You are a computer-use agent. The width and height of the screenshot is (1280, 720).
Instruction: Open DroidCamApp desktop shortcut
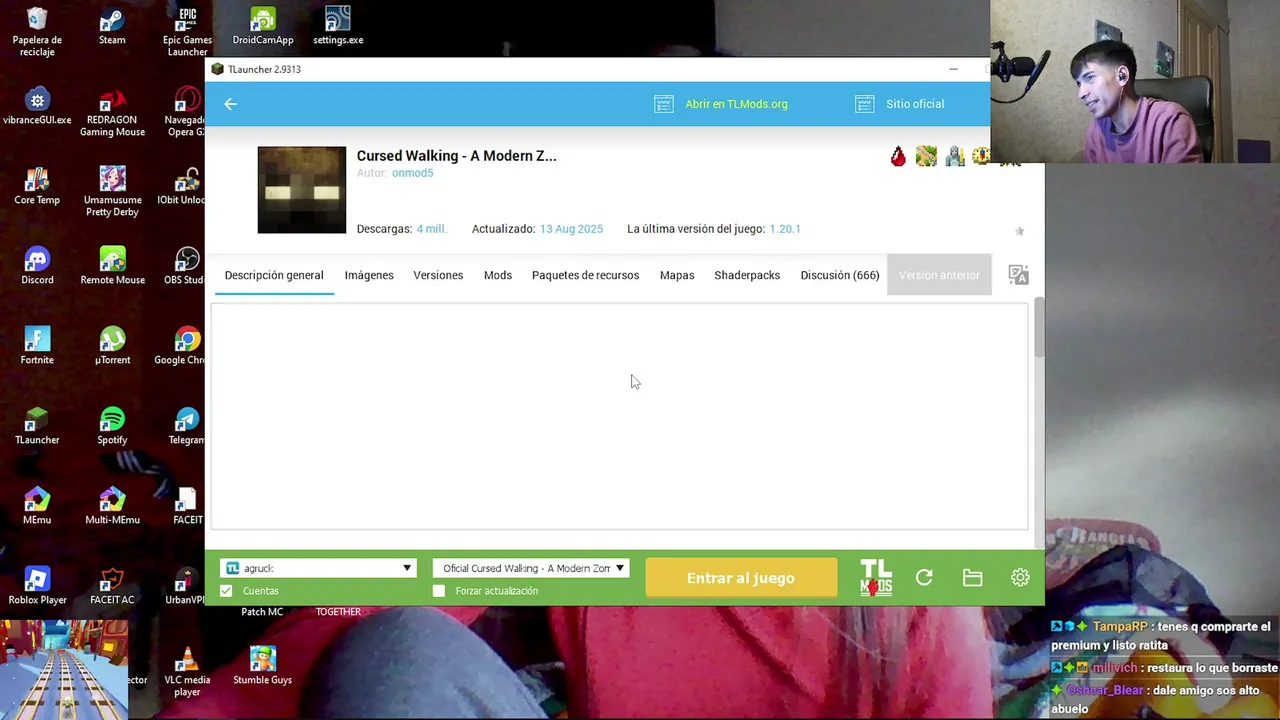click(263, 27)
